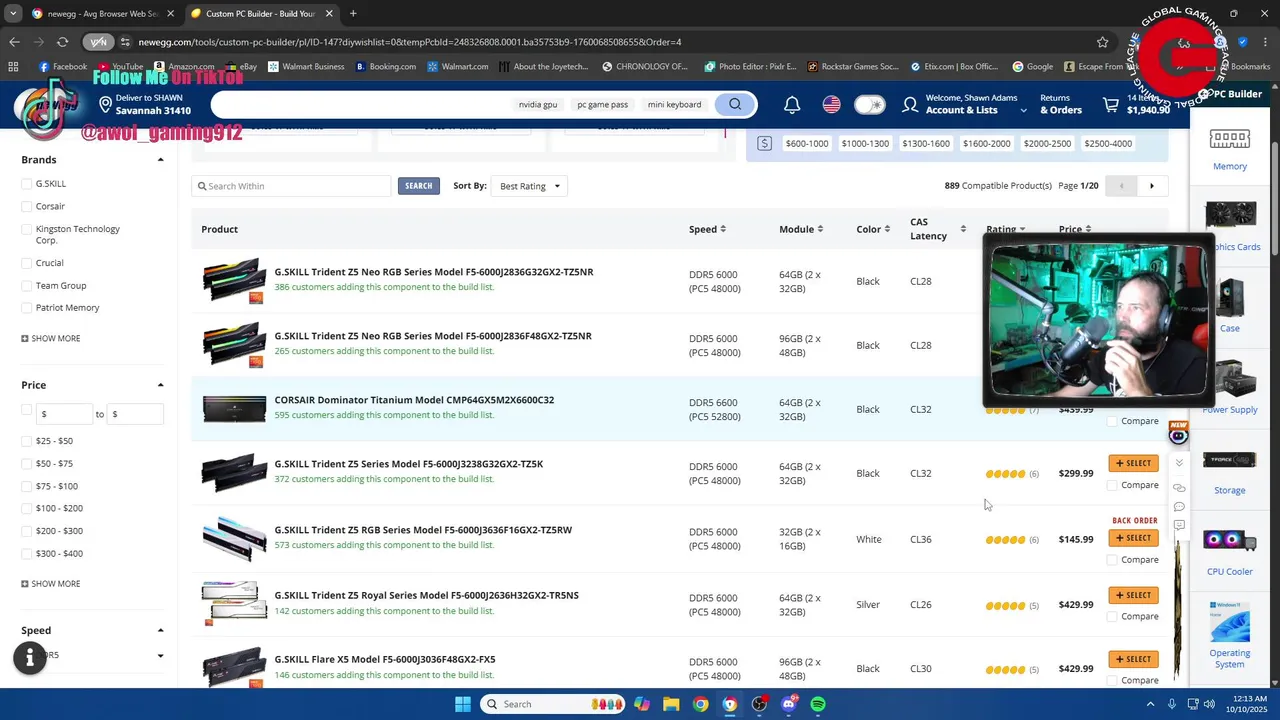Select the $1000-1300 budget range
This screenshot has width=1280, height=720.
point(865,143)
